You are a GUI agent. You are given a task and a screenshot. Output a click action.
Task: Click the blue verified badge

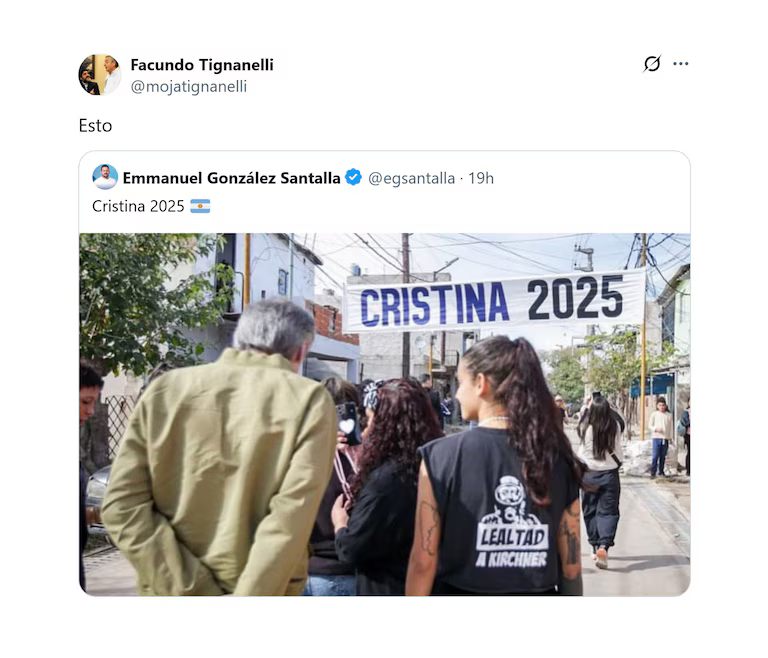(353, 178)
